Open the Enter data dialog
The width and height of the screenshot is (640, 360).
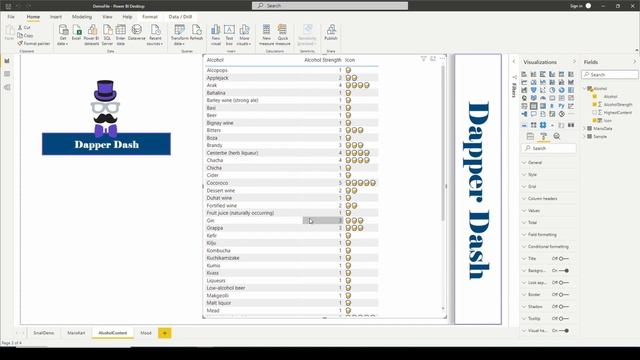click(x=121, y=35)
